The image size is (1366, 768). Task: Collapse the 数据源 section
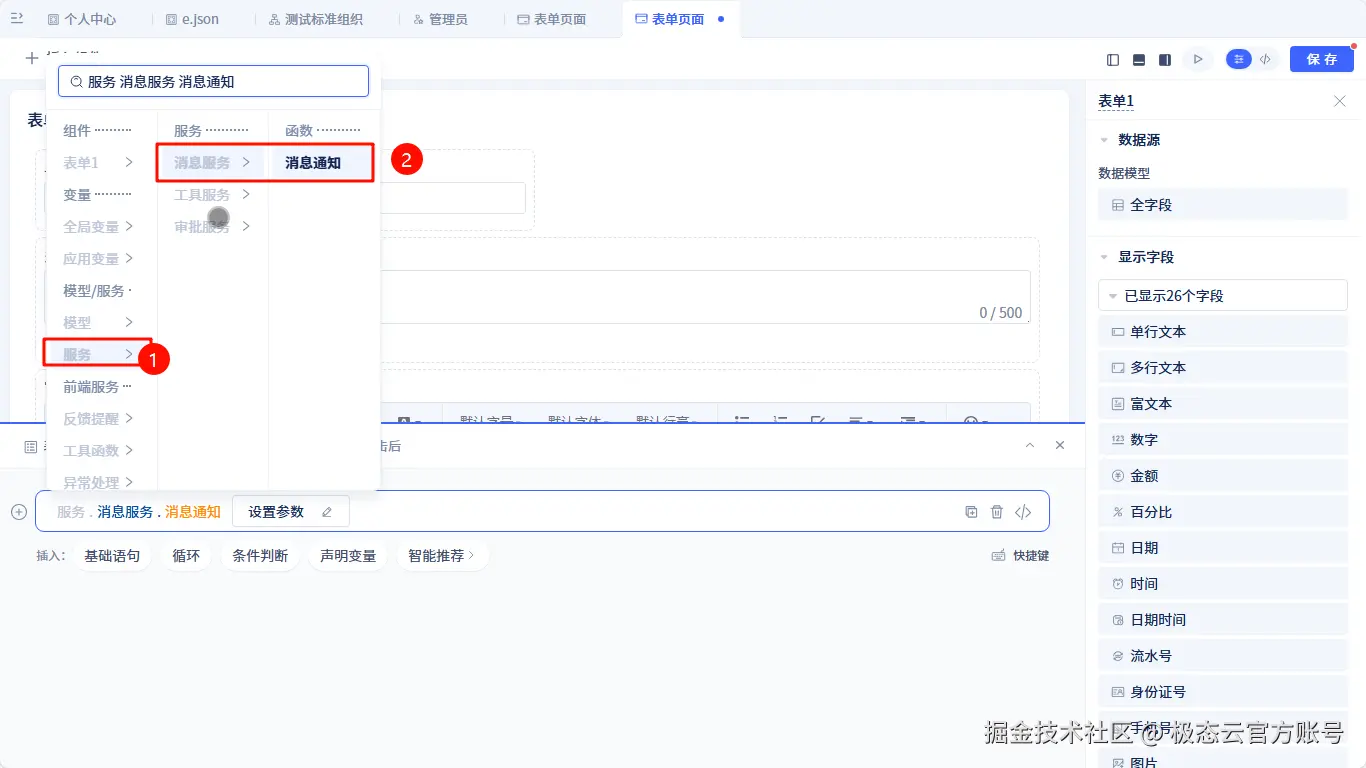point(1104,140)
